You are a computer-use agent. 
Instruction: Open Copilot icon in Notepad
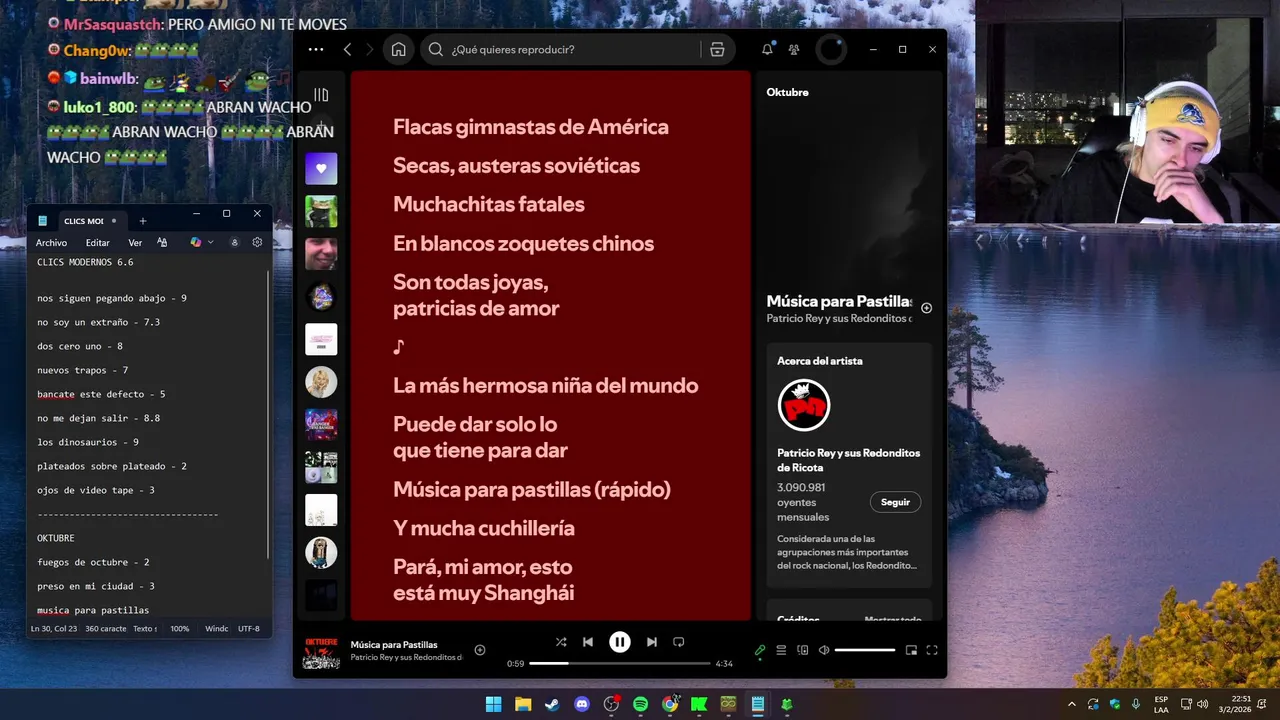196,243
